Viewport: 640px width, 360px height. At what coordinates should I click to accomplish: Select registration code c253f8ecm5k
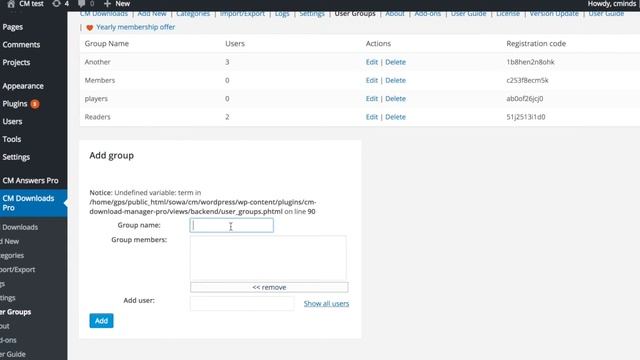[x=527, y=80]
